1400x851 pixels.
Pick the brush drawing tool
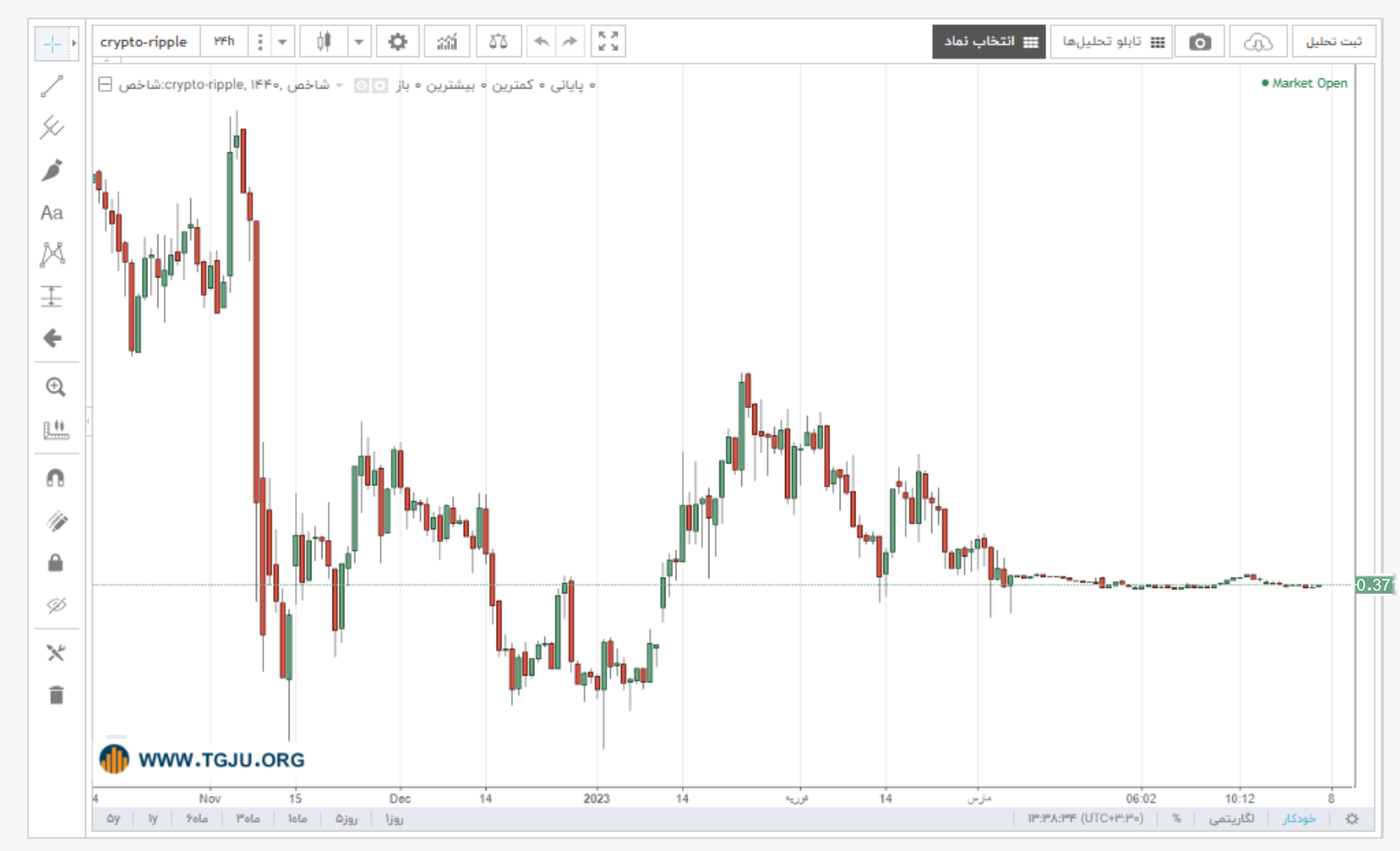(52, 170)
